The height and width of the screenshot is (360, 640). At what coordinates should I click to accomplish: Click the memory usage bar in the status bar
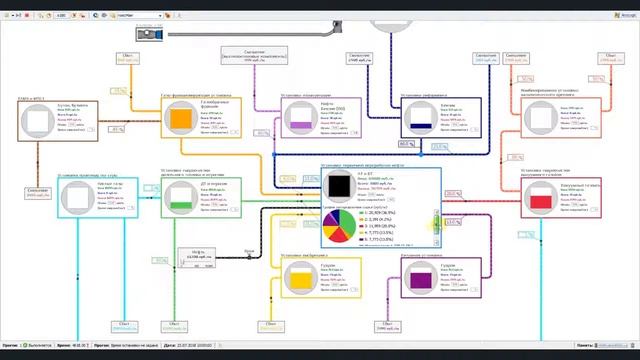coord(612,345)
